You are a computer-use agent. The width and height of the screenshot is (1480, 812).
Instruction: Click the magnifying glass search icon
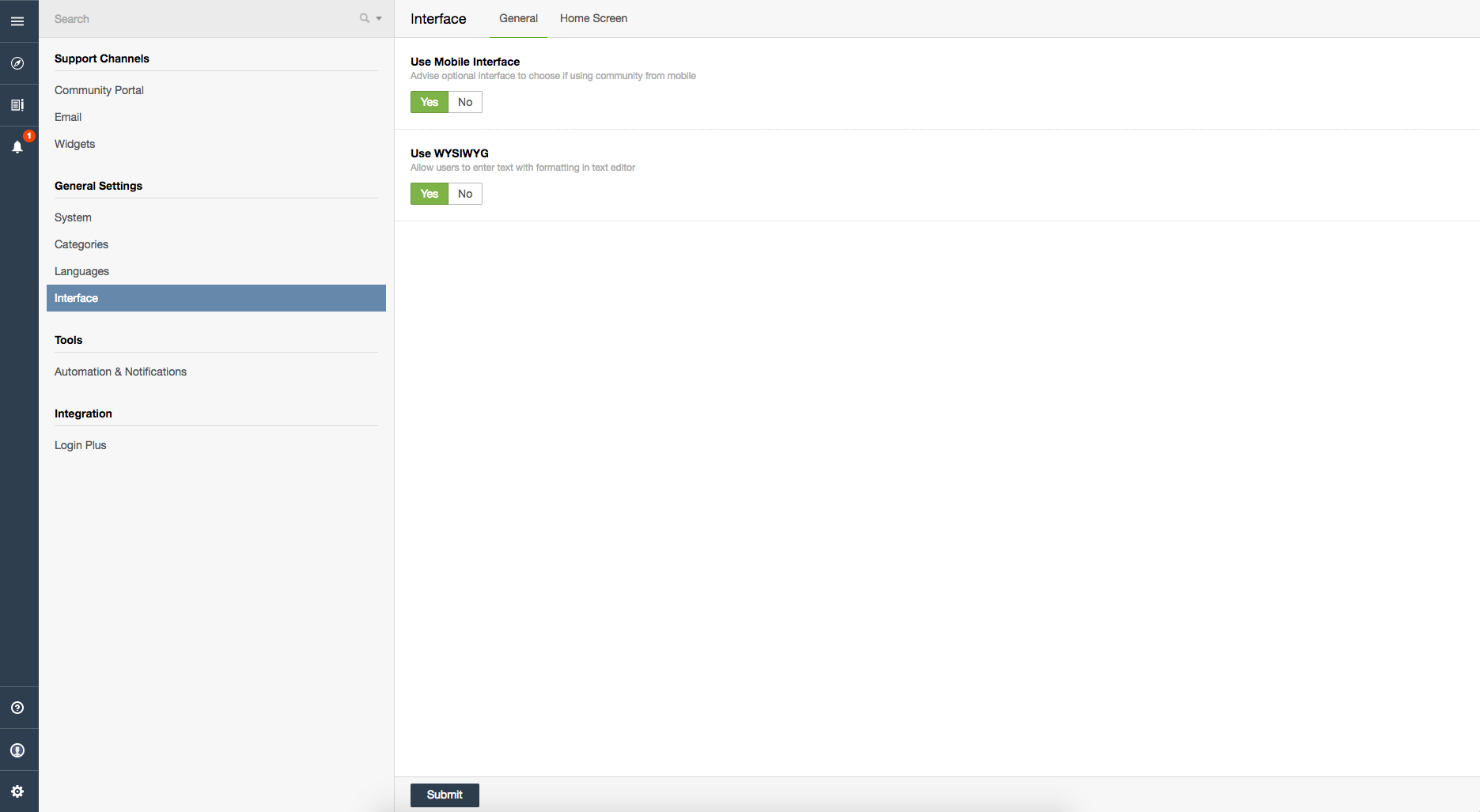click(x=364, y=18)
